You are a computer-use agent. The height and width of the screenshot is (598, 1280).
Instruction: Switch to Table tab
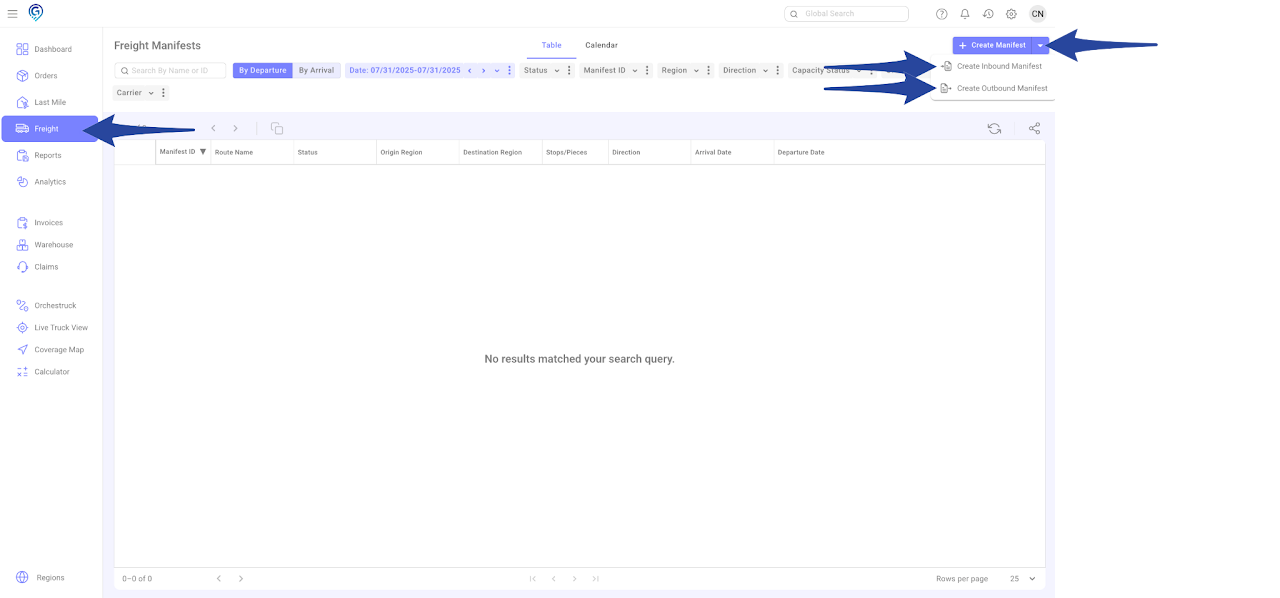(x=552, y=46)
